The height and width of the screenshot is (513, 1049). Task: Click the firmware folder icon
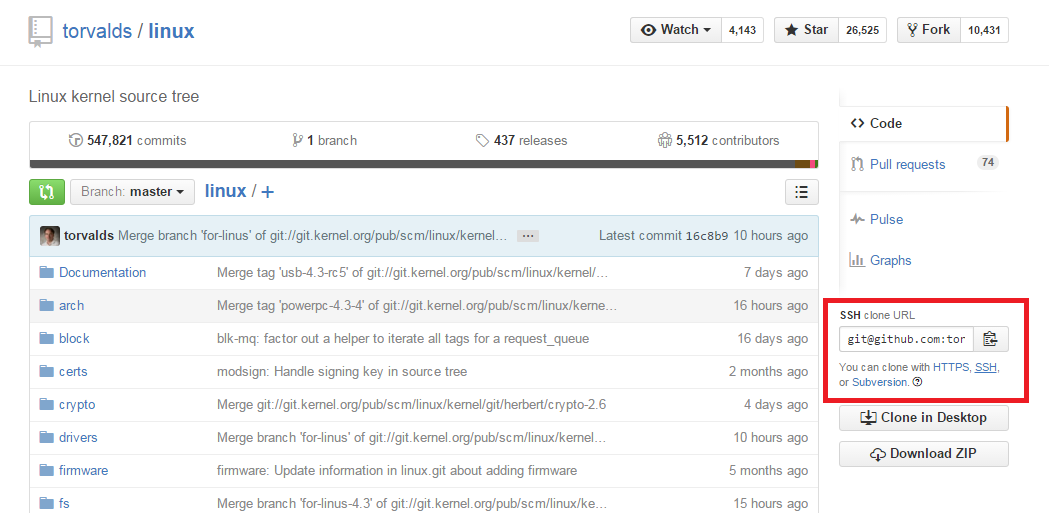pos(46,470)
